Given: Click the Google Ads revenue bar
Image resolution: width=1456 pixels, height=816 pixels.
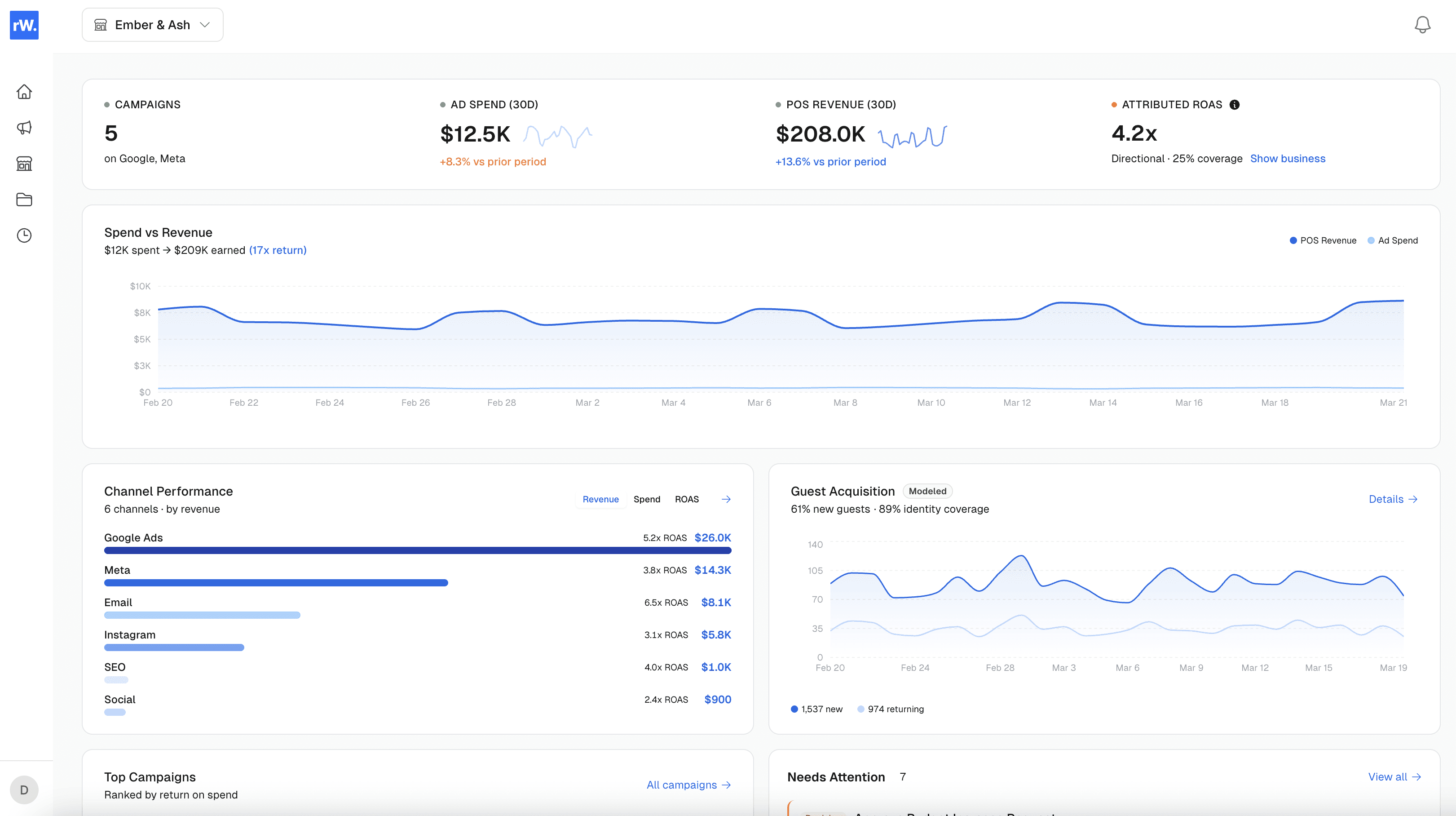Looking at the screenshot, I should point(418,550).
